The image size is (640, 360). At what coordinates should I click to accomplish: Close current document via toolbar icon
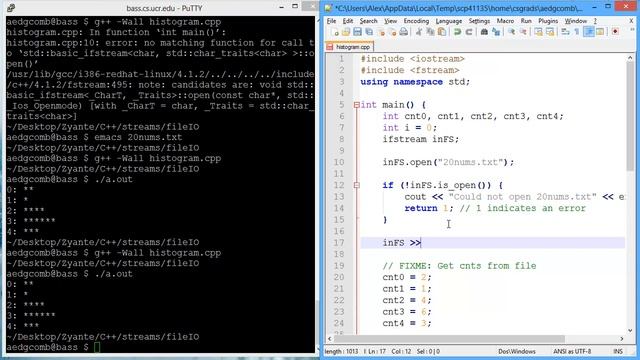click(x=381, y=32)
